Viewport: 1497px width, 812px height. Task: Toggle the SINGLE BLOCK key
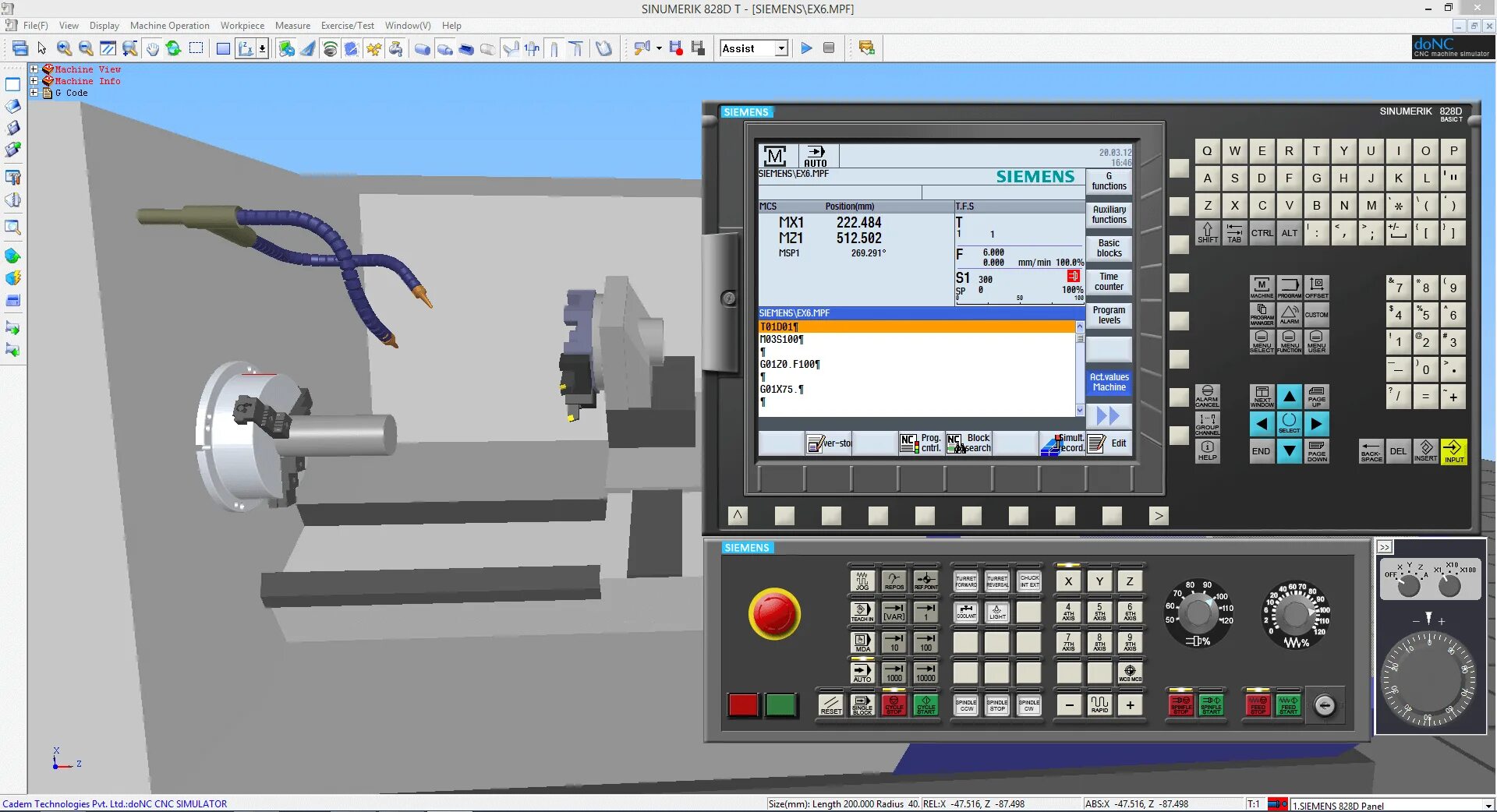[x=862, y=704]
